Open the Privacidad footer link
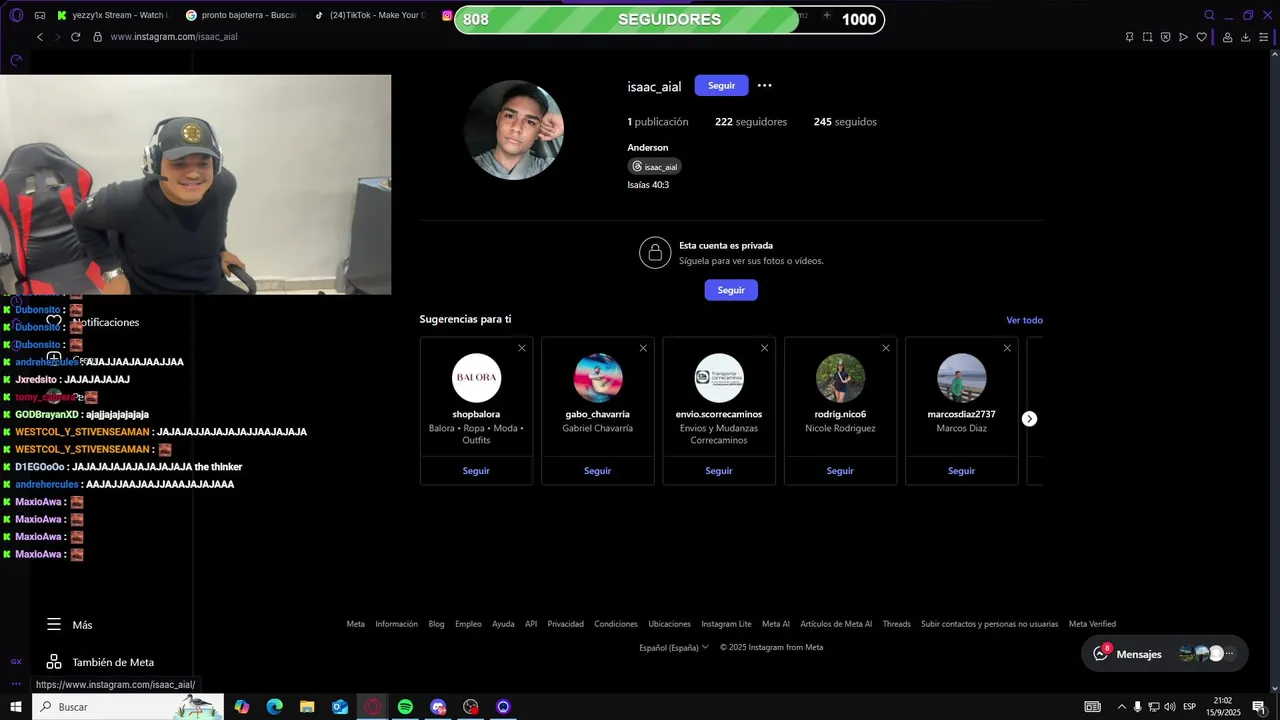Image resolution: width=1280 pixels, height=720 pixels. (x=565, y=624)
